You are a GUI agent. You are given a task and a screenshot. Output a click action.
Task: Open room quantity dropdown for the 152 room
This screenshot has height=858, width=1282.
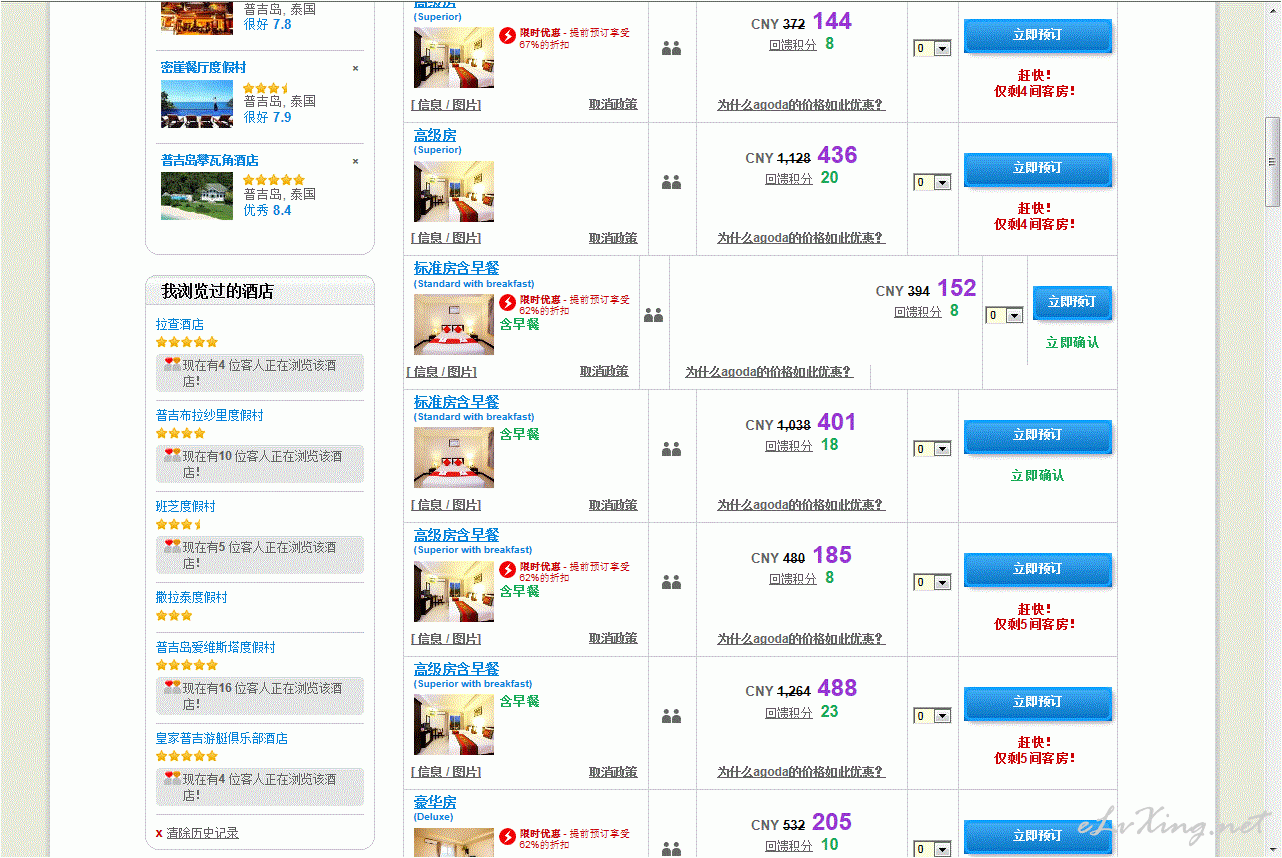[1004, 315]
